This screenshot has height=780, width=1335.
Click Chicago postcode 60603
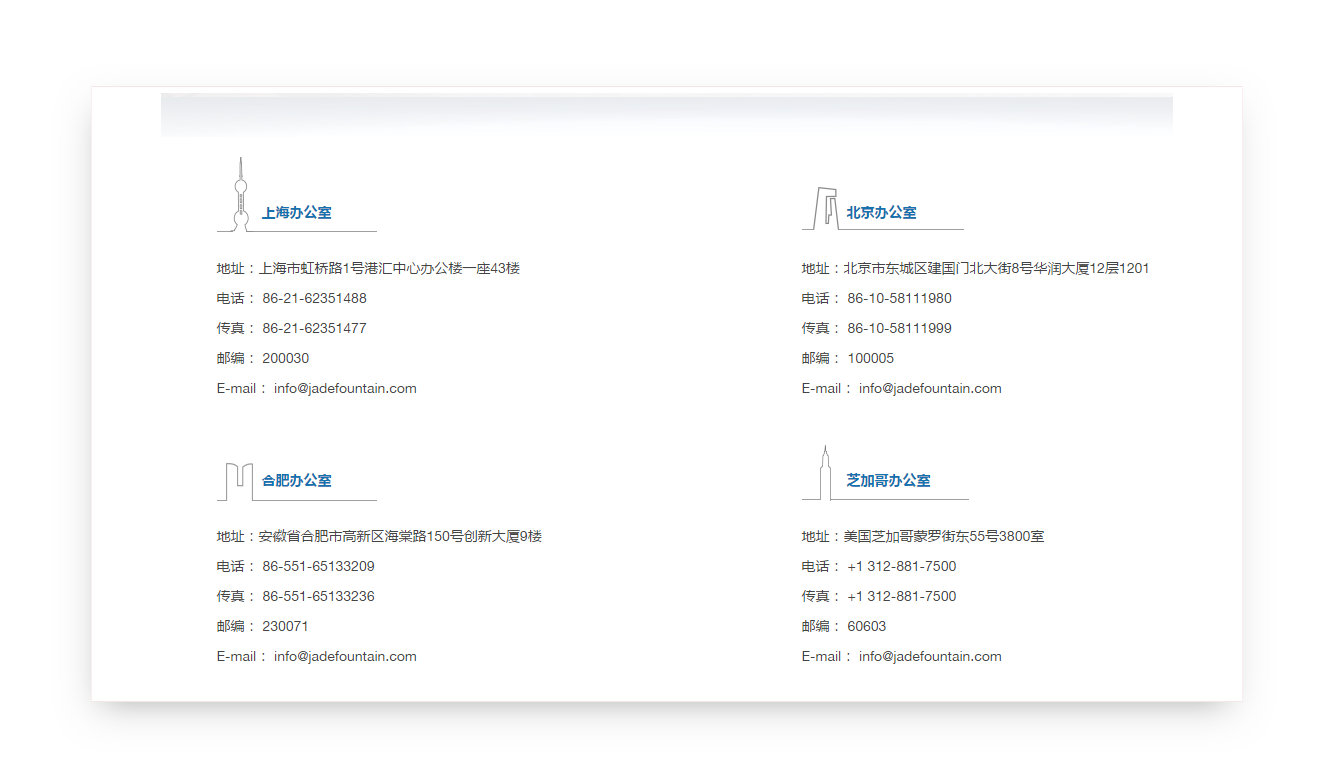(867, 627)
